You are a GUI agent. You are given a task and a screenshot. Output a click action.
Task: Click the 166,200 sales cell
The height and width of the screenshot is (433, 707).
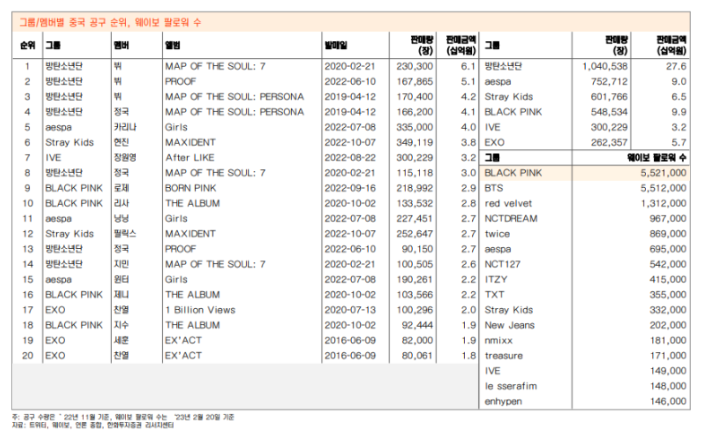(x=414, y=112)
